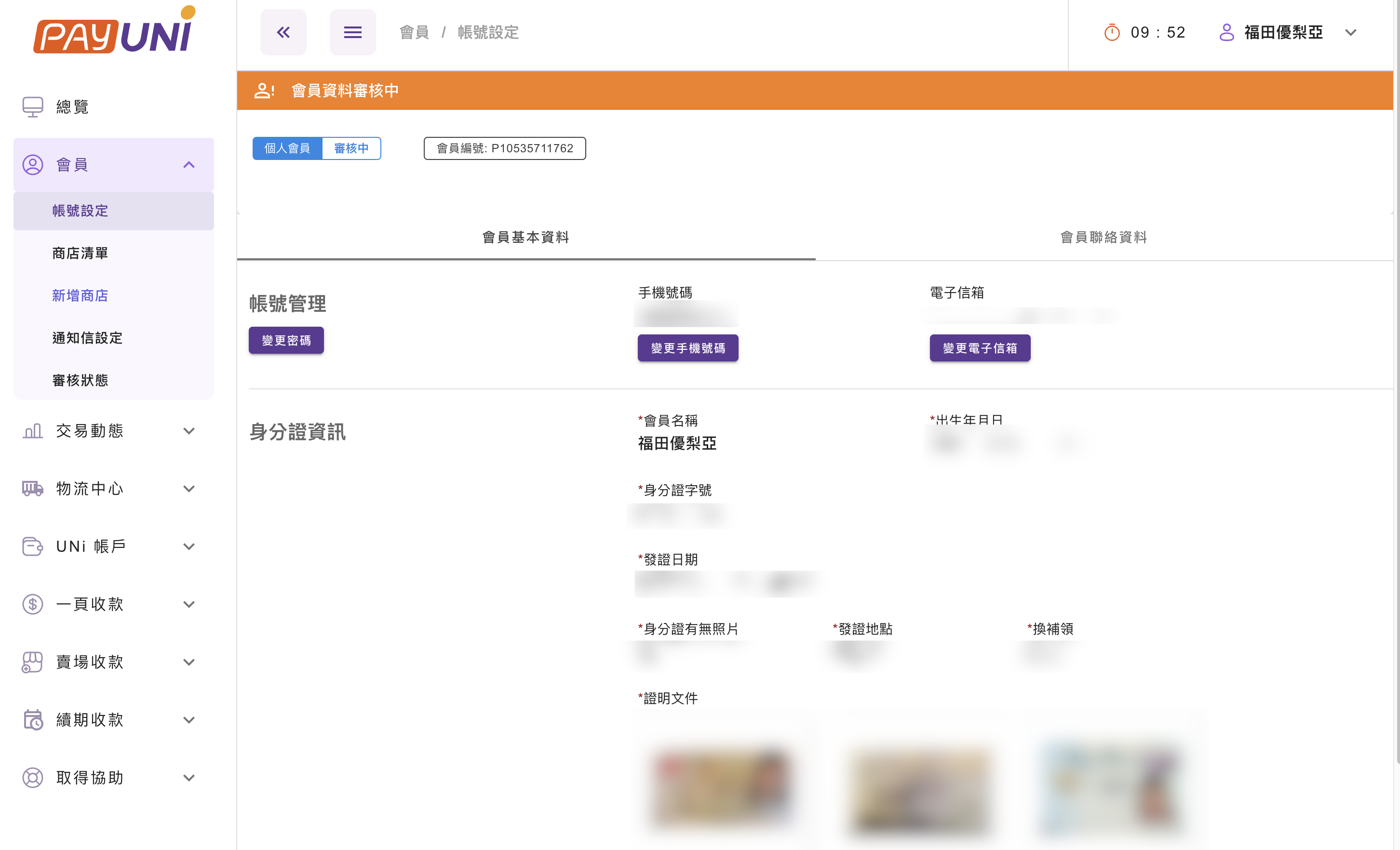Expand the 交易動態 chevron
This screenshot has height=850, width=1400.
click(x=188, y=431)
